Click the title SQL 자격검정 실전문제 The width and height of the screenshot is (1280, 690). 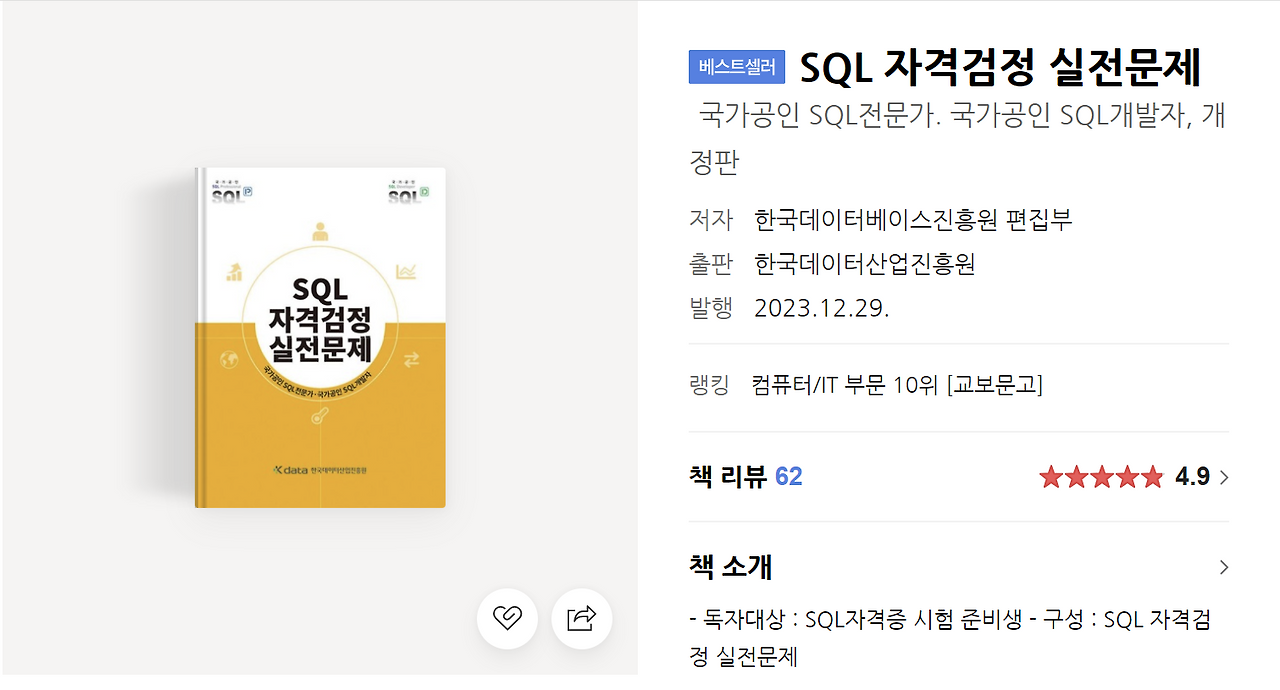pyautogui.click(x=1000, y=66)
